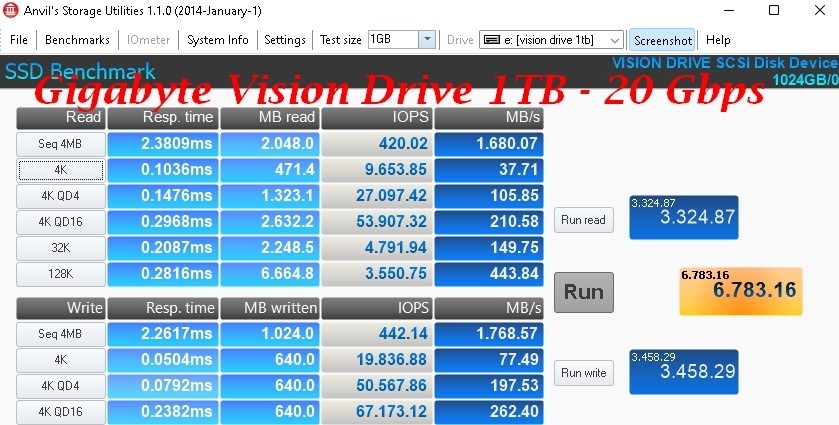Click the Seq 4MB write speed 1.768.57

pos(489,333)
